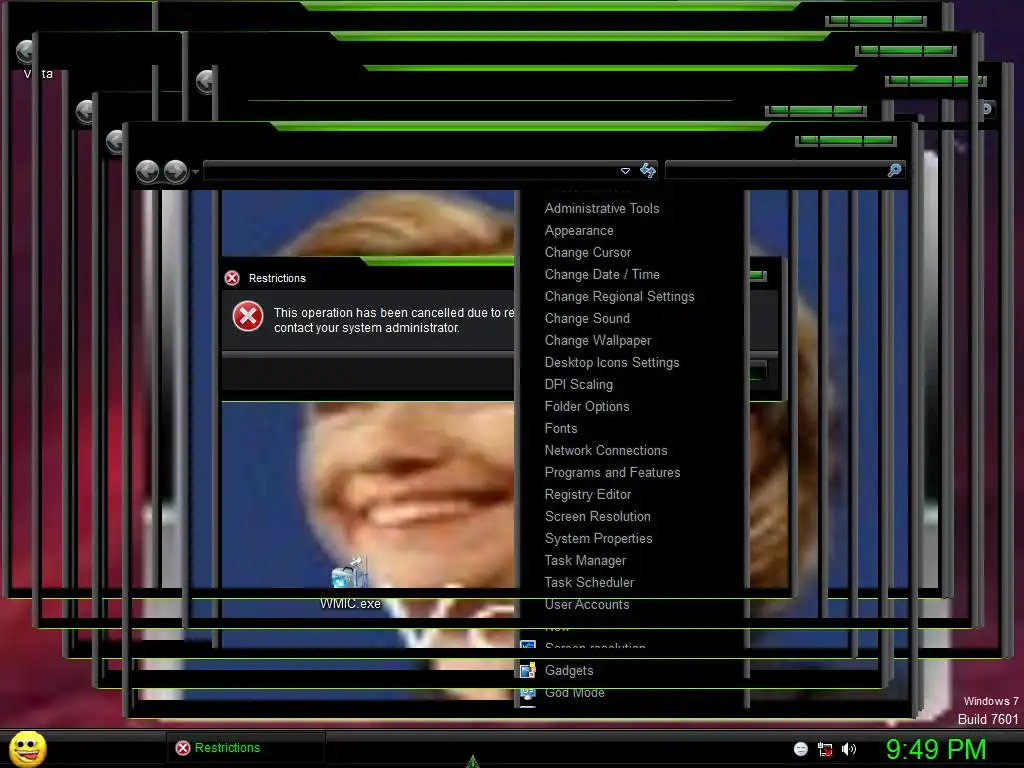Viewport: 1024px width, 768px height.
Task: Select User Accounts entry
Action: click(x=587, y=604)
